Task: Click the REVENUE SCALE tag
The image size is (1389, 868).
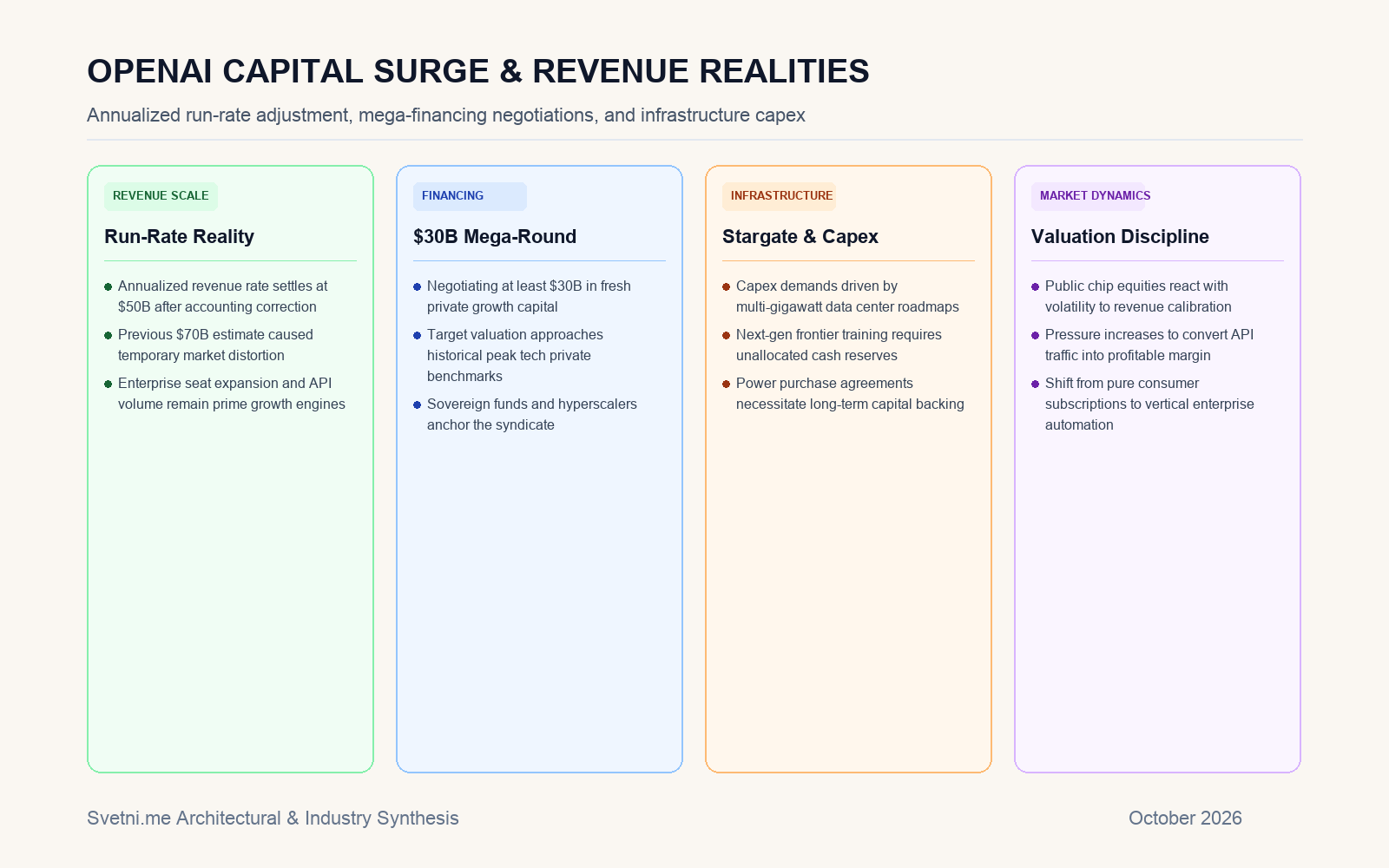Action: coord(161,196)
